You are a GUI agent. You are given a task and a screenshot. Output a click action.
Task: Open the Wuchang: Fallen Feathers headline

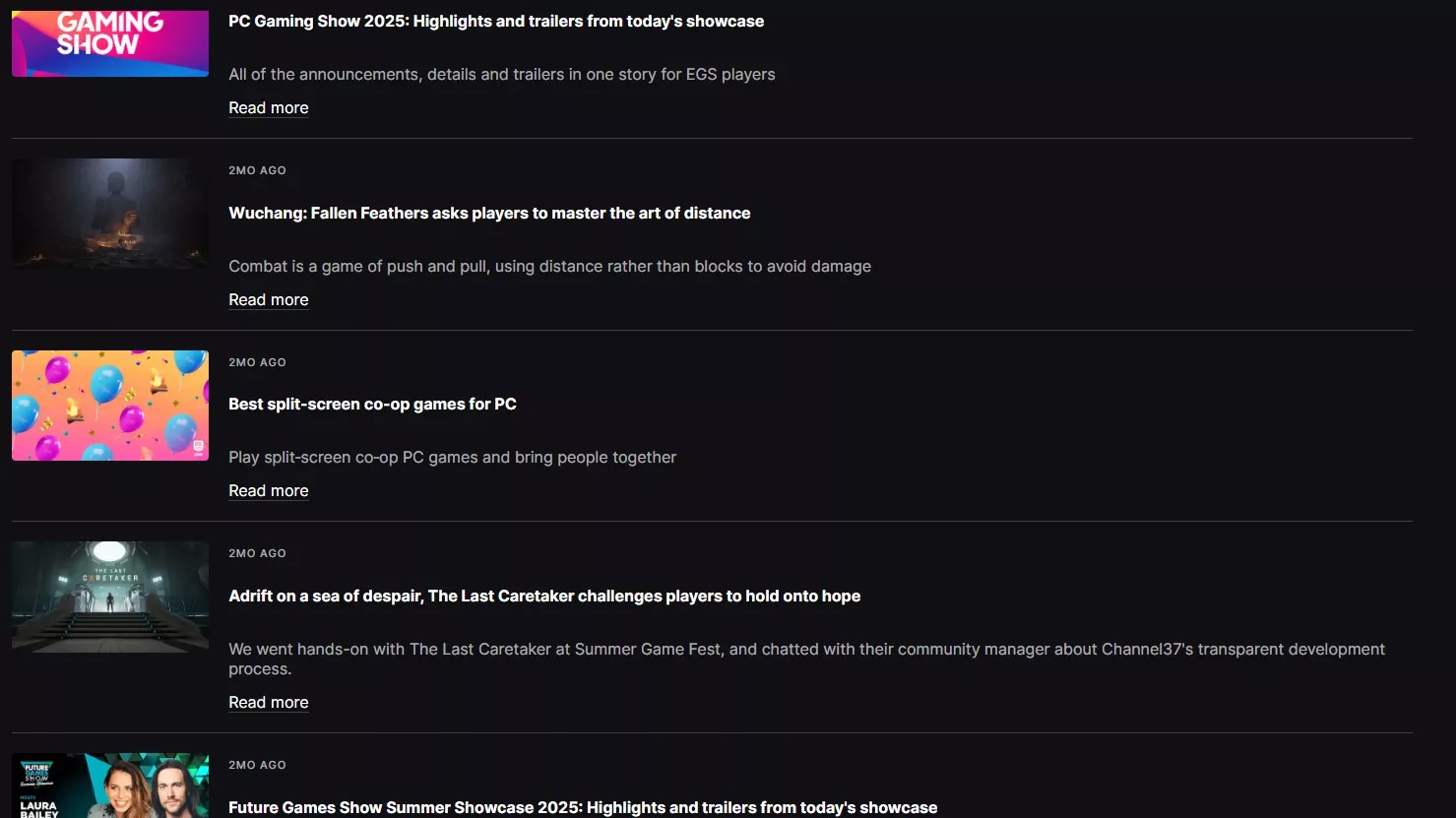tap(489, 214)
